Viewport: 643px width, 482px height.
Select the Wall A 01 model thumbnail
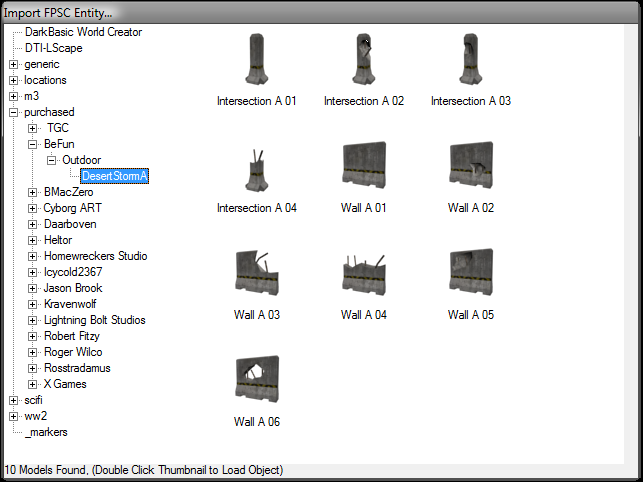click(364, 165)
